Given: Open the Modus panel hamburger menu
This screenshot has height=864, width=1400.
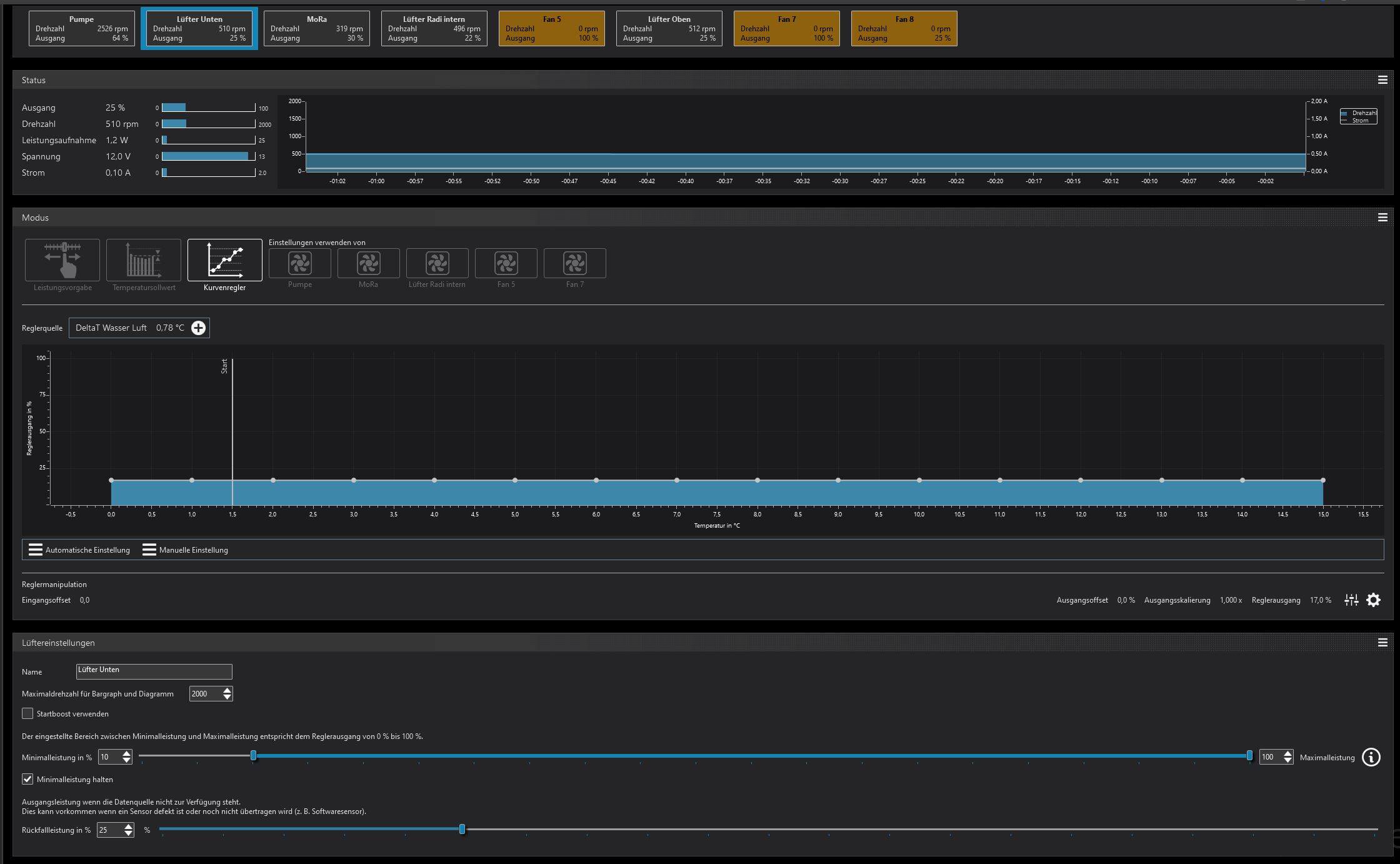Looking at the screenshot, I should pos(1382,218).
